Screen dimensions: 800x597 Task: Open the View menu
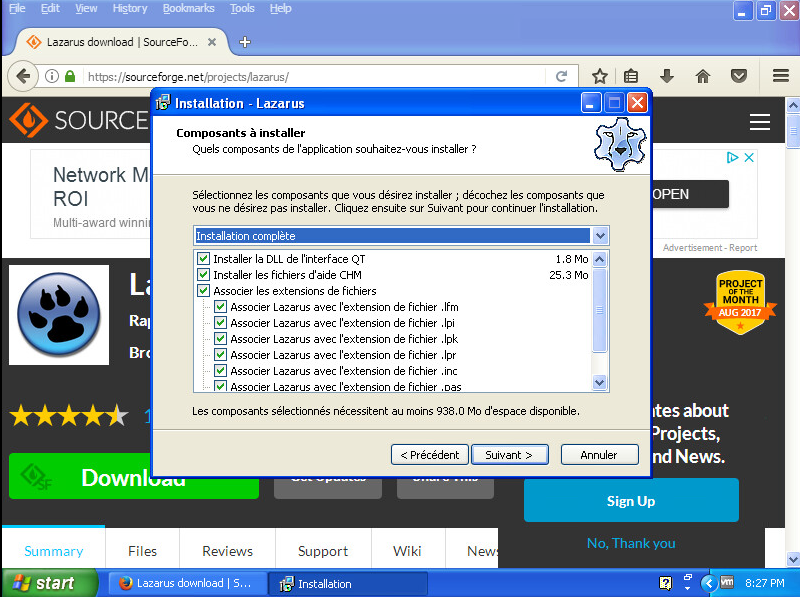[x=86, y=8]
